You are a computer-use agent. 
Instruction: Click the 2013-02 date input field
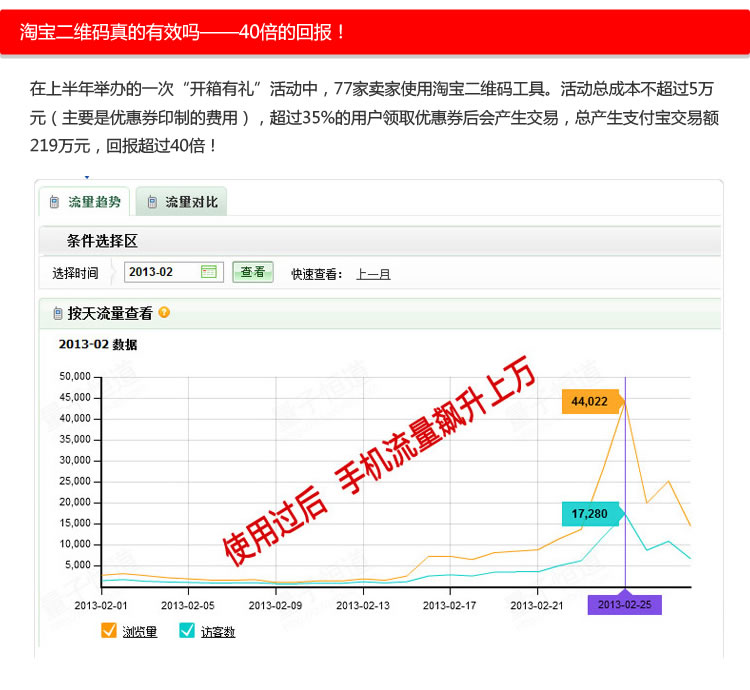174,272
